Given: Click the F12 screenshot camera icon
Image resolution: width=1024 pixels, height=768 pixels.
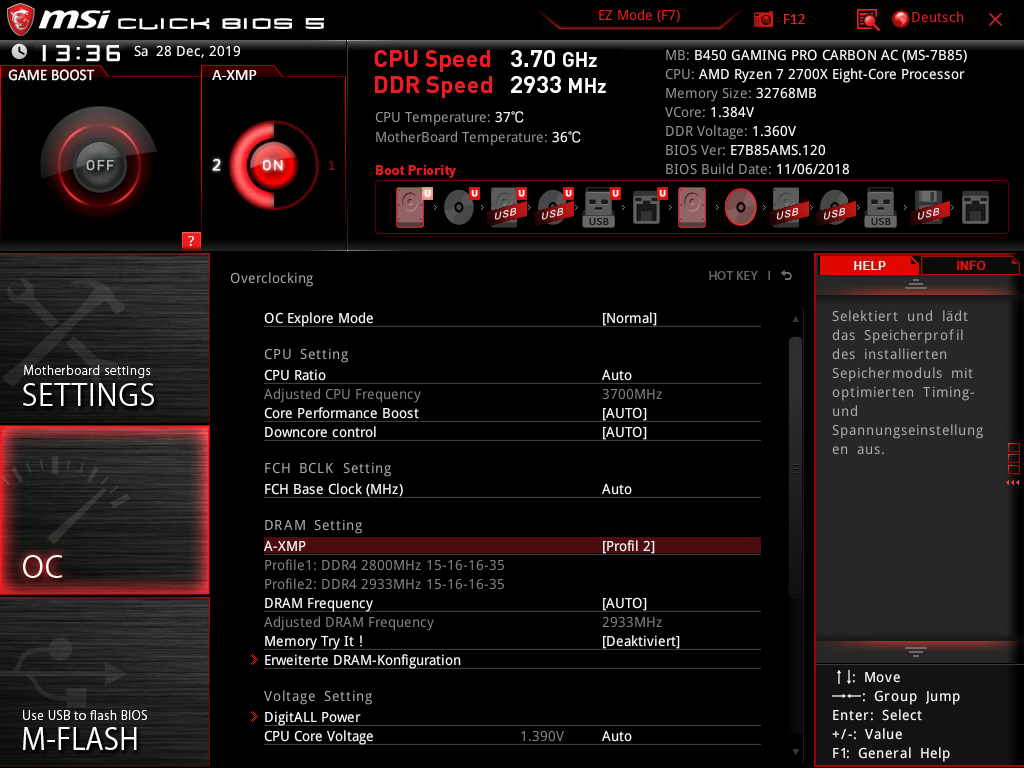Looking at the screenshot, I should pyautogui.click(x=763, y=20).
